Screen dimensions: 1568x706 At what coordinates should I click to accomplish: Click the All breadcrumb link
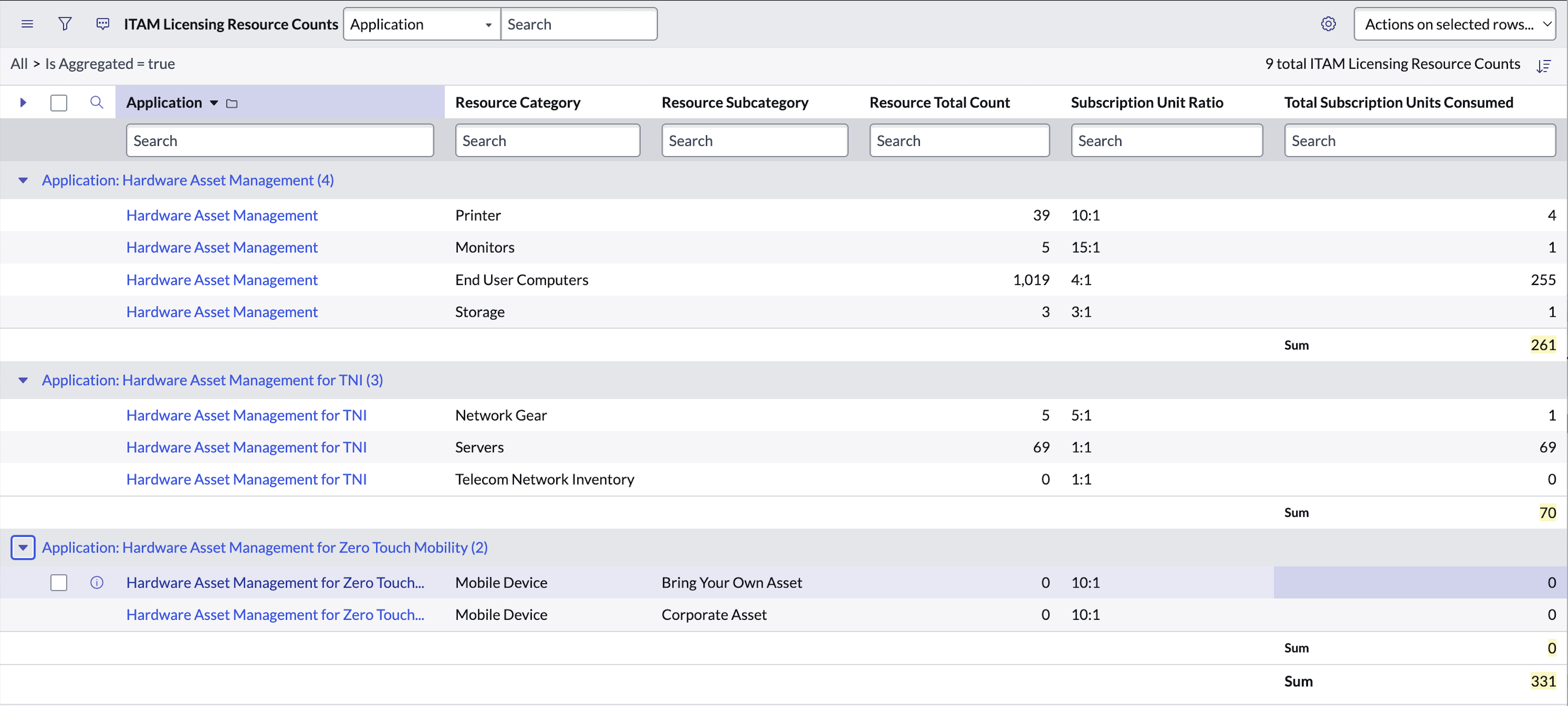(19, 64)
